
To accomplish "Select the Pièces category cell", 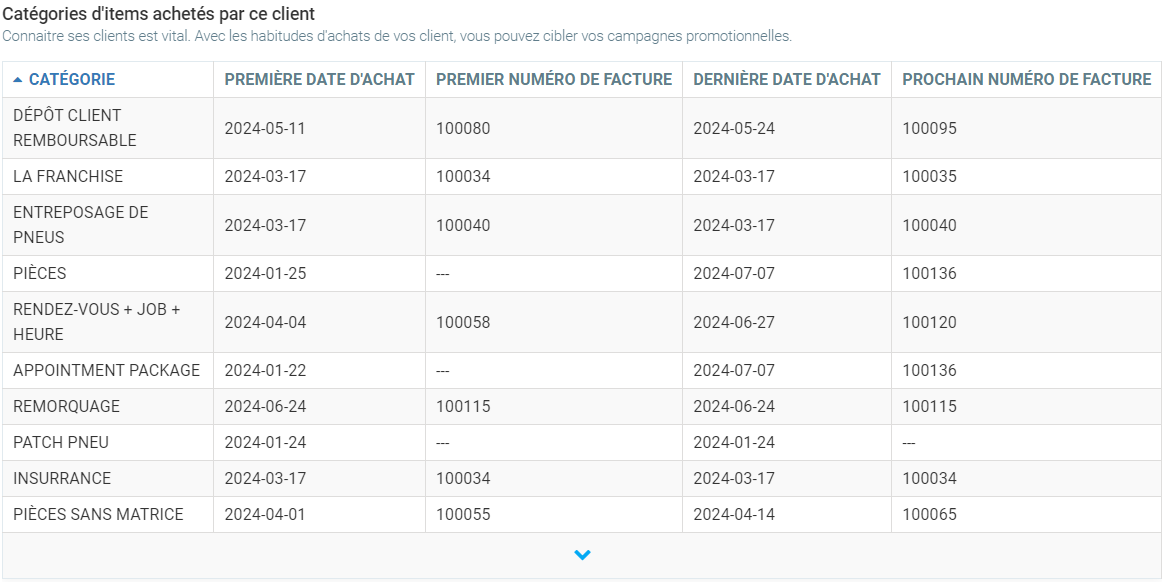I will coord(40,274).
